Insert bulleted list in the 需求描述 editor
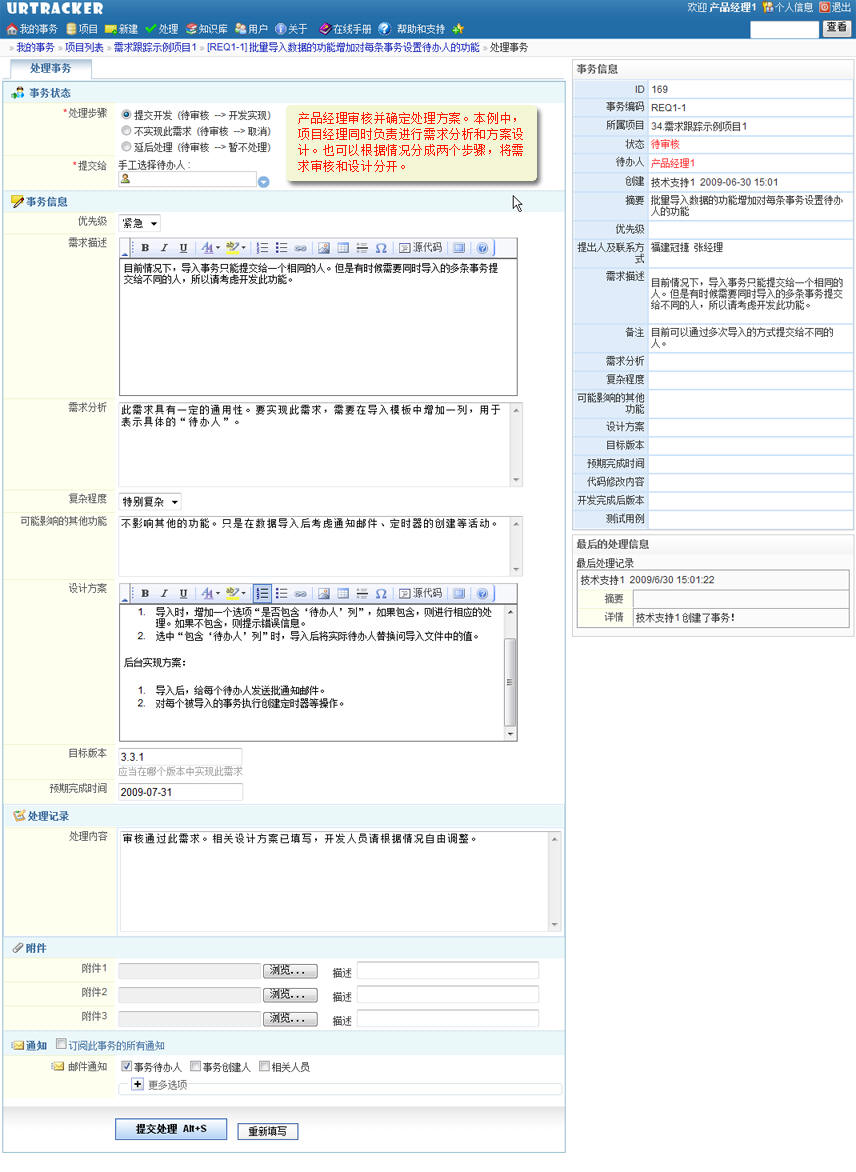Viewport: 856px width, 1172px height. [281, 248]
